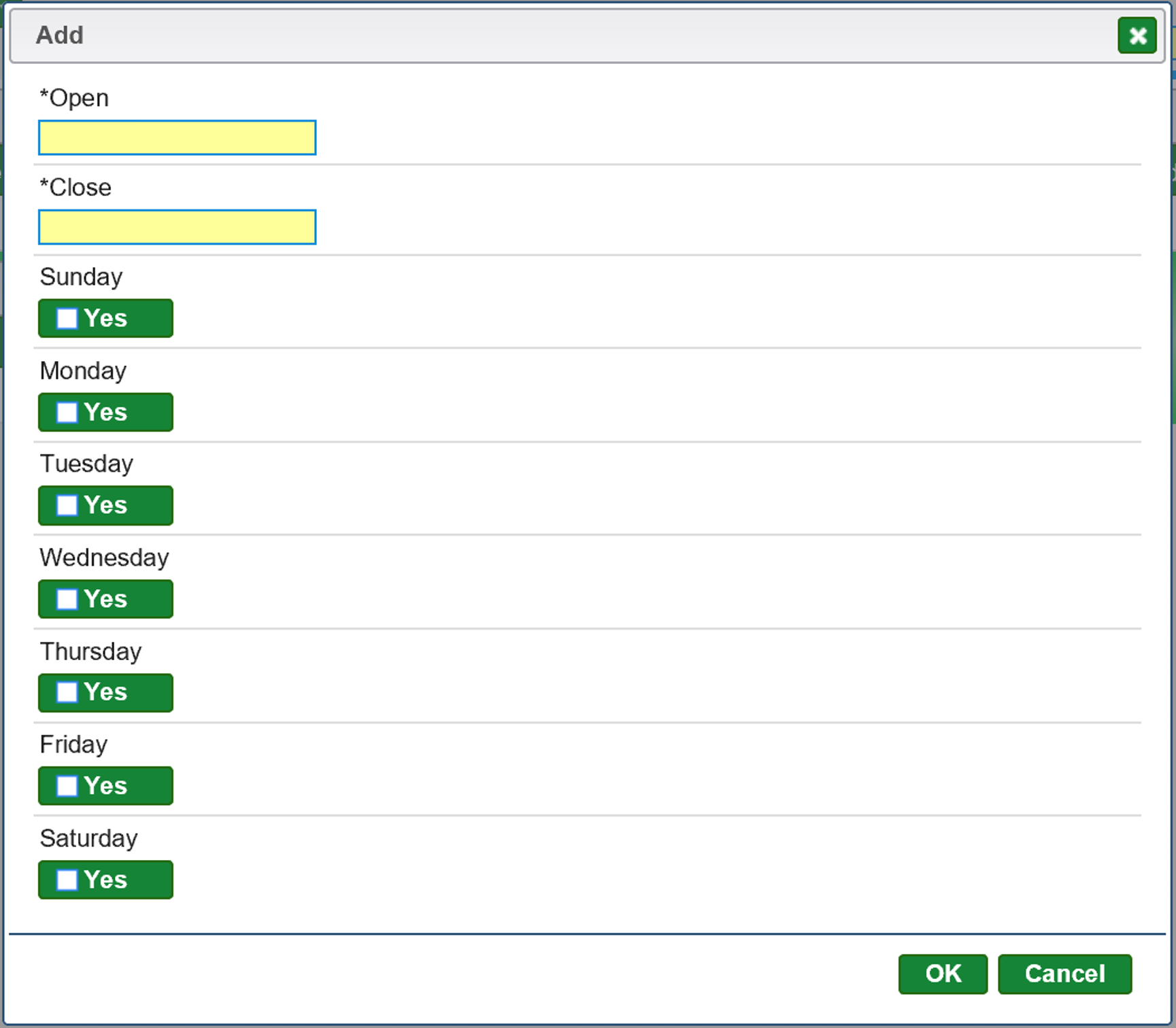Click the *Close field label
The width and height of the screenshot is (1176, 1028).
[x=75, y=188]
